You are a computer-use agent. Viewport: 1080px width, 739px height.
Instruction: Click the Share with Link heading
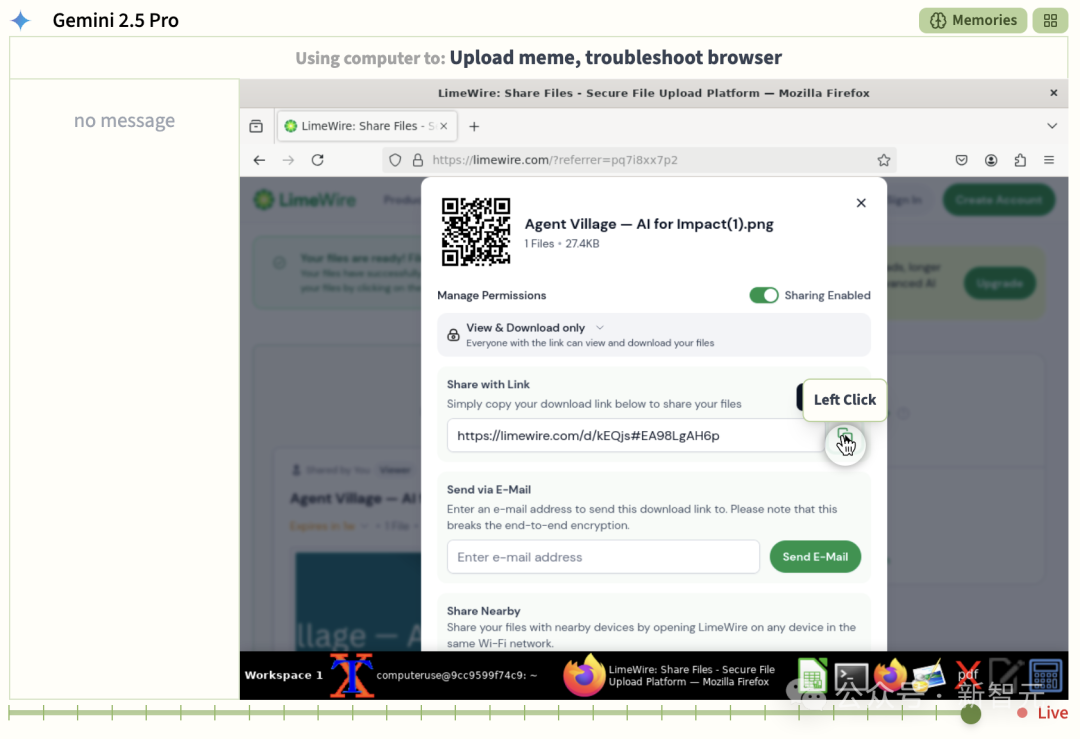click(488, 384)
